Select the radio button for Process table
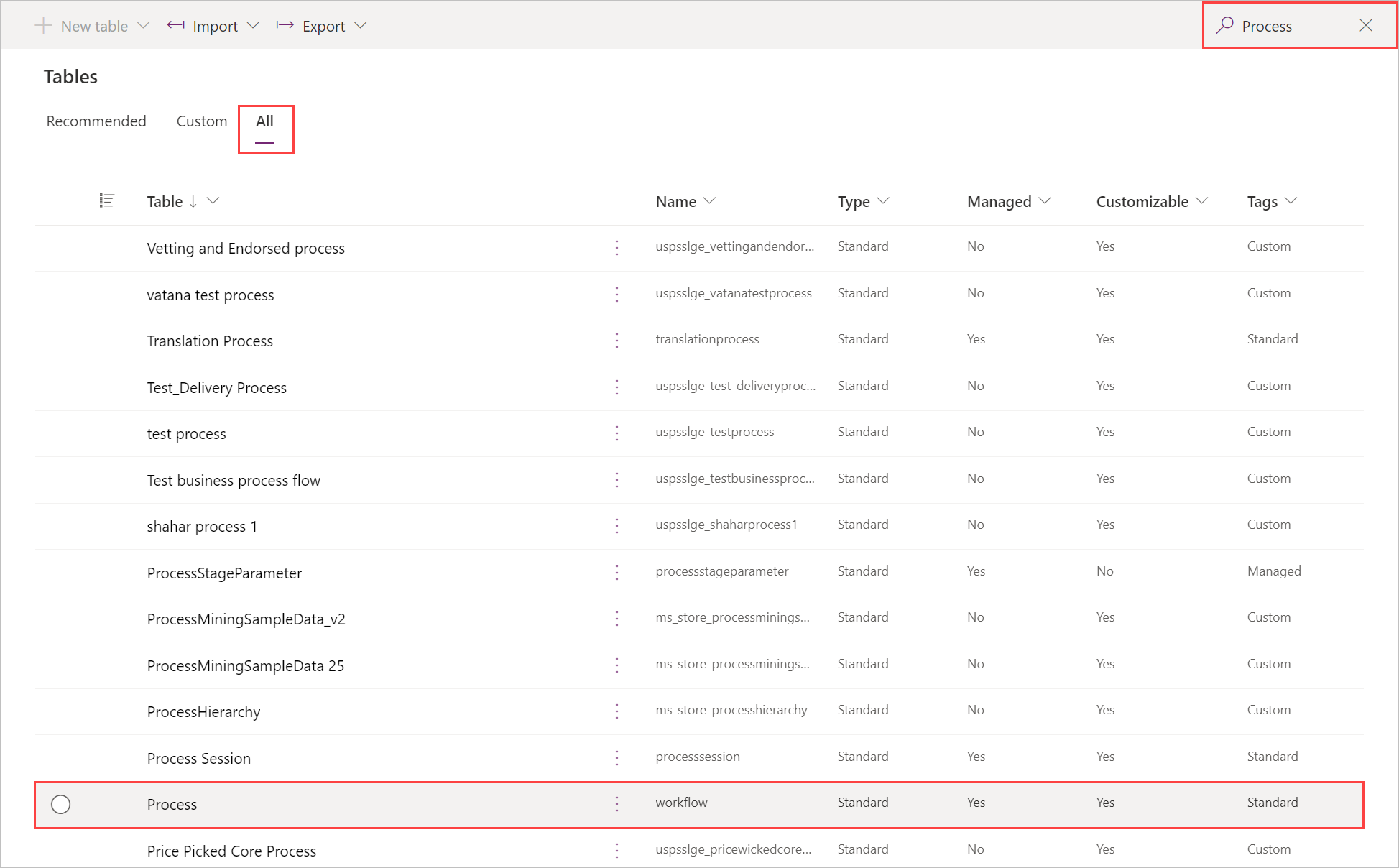 pos(61,803)
